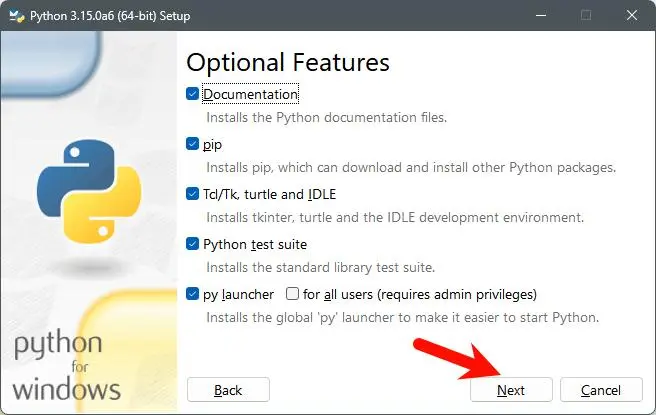
Task: Click the 'py launcher' label
Action: pos(238,295)
